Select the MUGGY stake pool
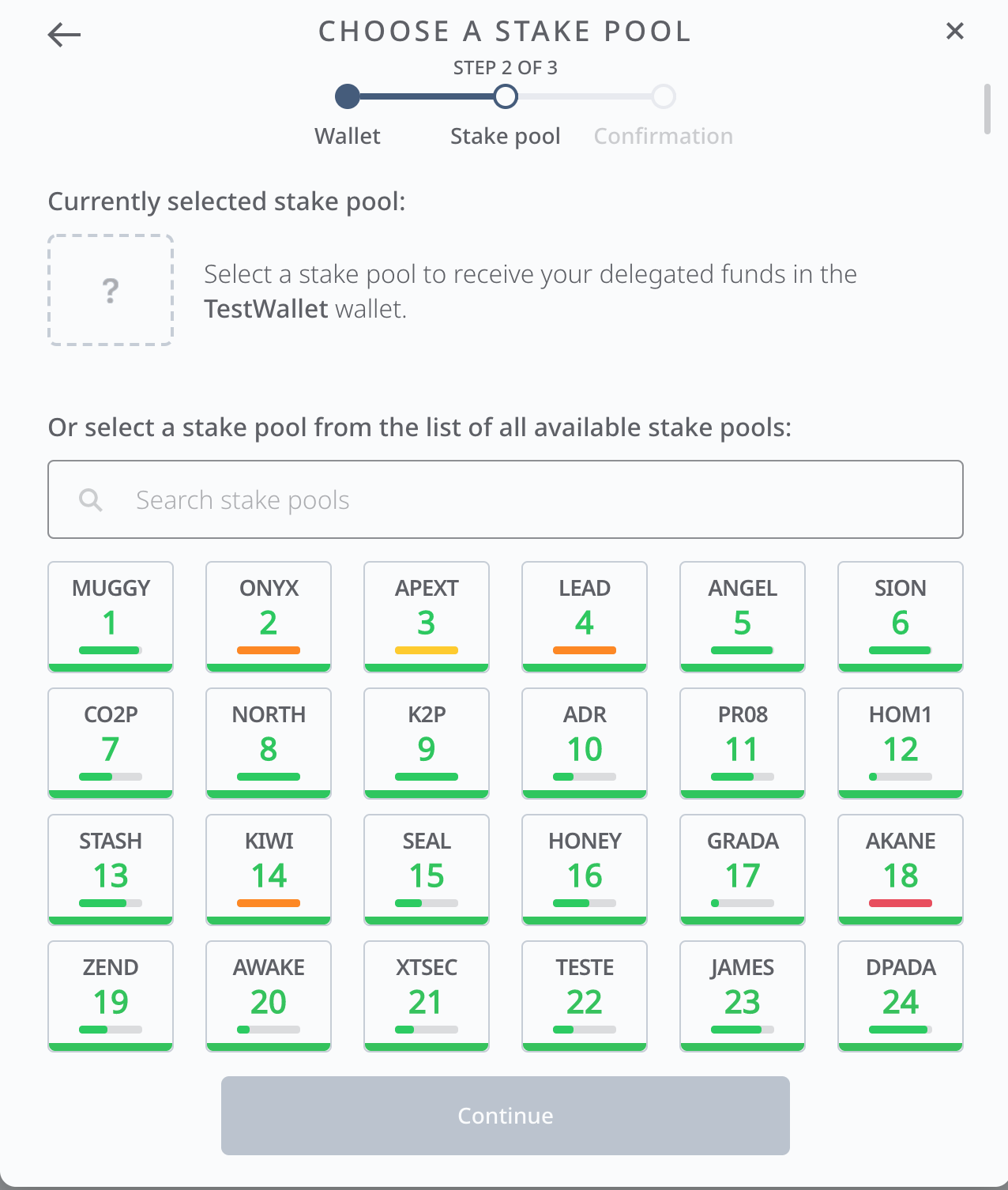Screen dimensions: 1008x1190 (x=111, y=616)
